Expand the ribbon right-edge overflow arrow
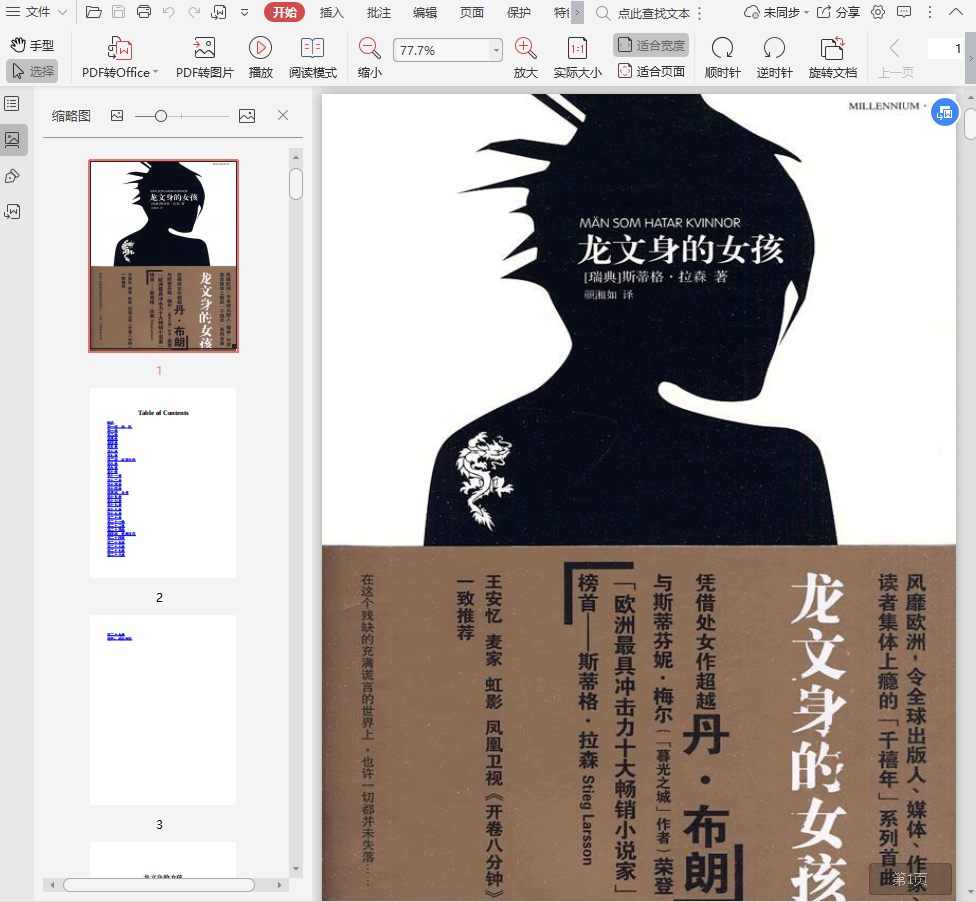Screen dimensions: 976x902 [x=970, y=58]
